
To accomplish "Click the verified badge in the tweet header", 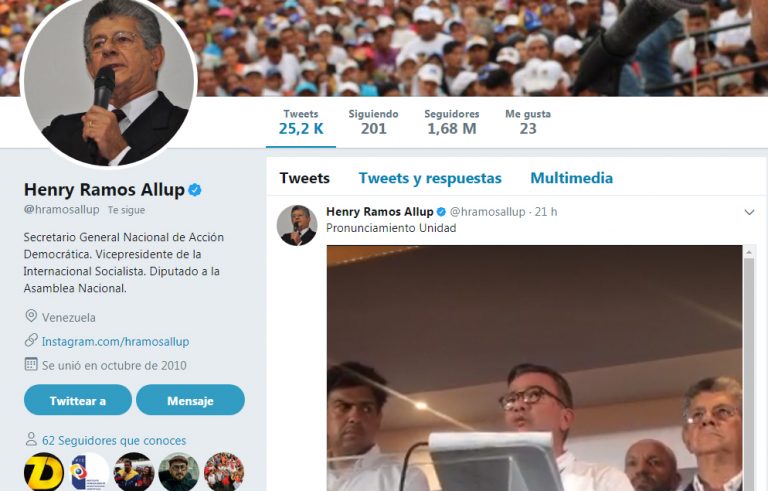I will click(x=441, y=212).
